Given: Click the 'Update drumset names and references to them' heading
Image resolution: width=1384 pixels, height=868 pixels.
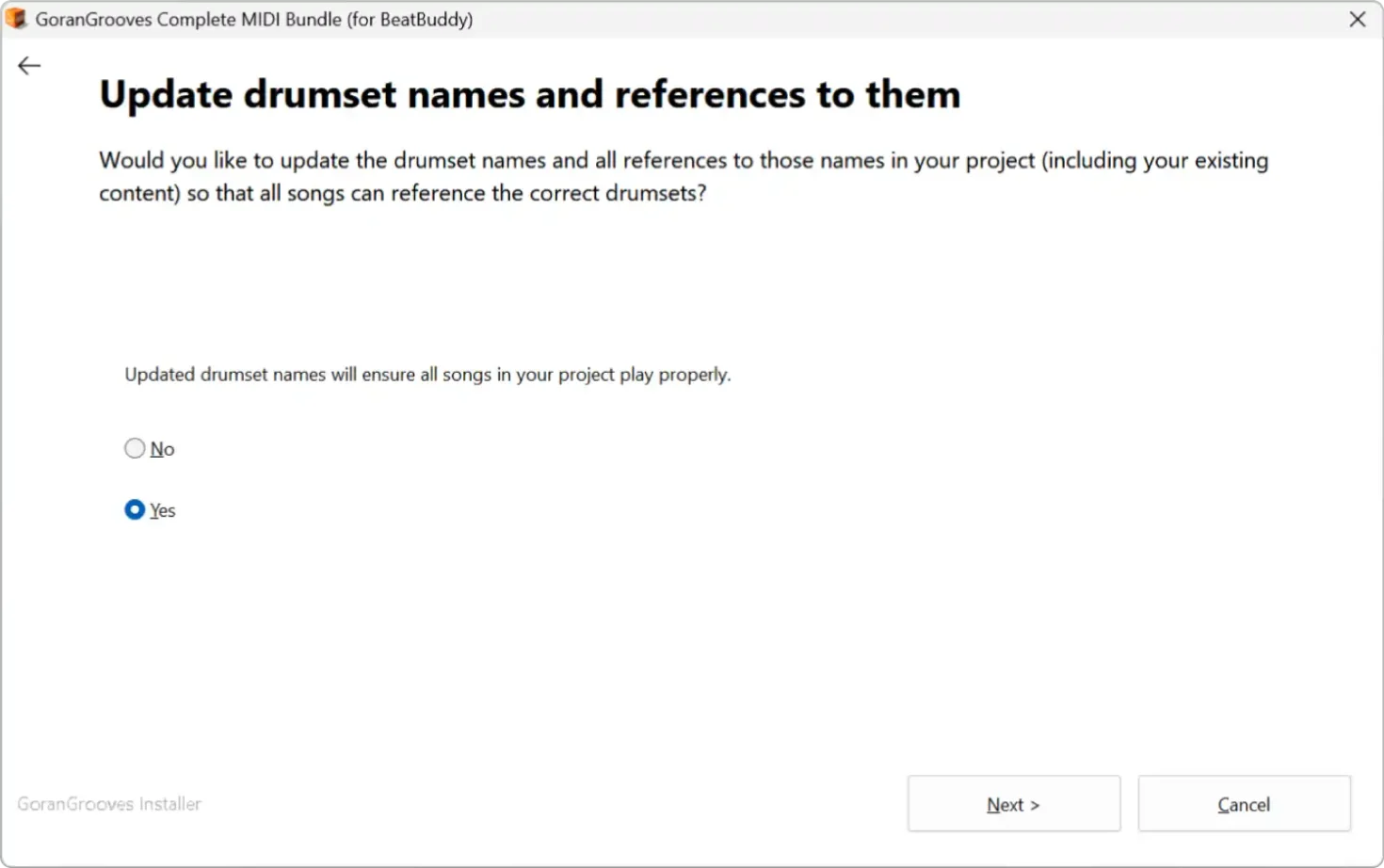Looking at the screenshot, I should click(530, 95).
